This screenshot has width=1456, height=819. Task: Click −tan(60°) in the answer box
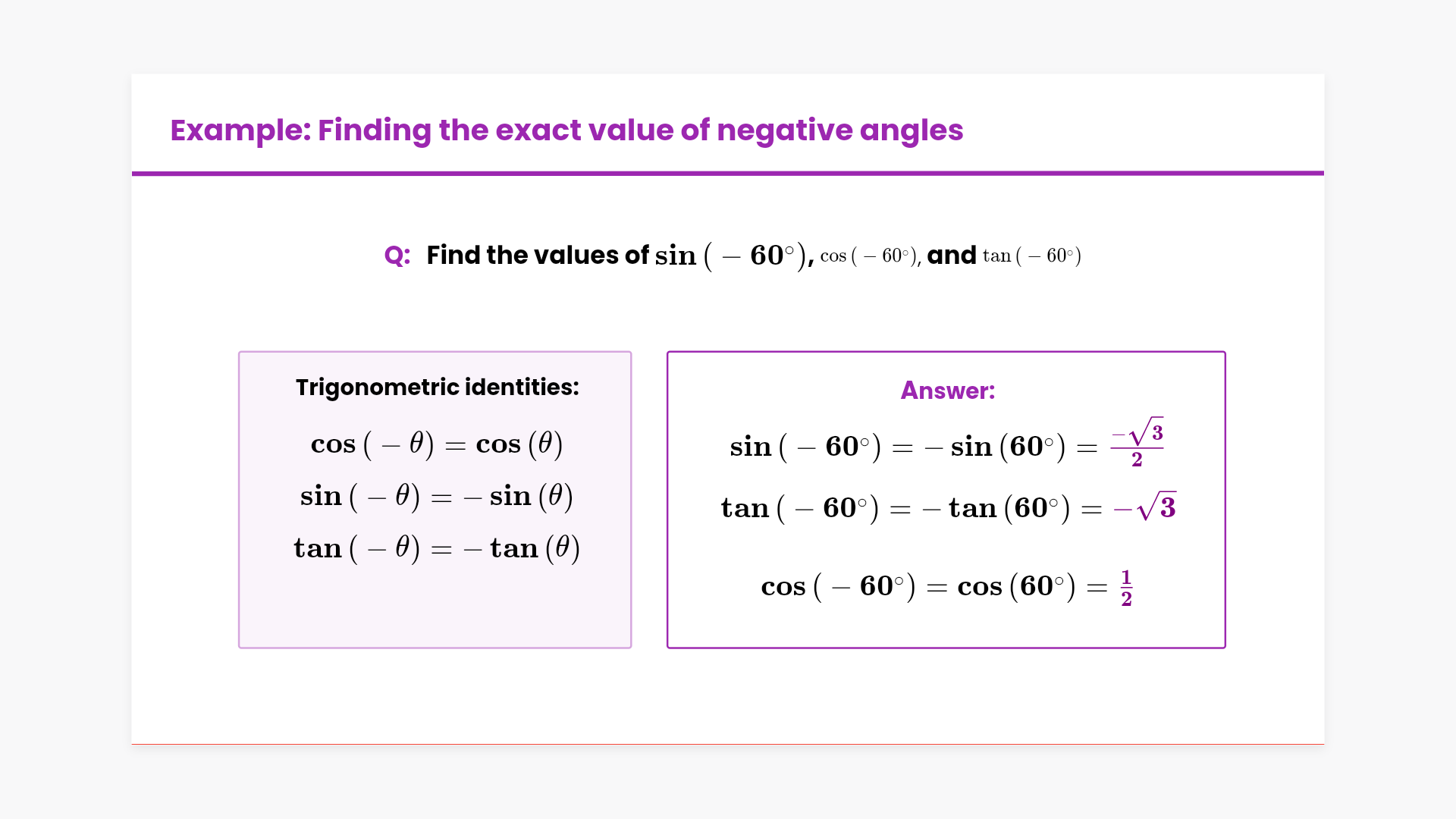(996, 509)
